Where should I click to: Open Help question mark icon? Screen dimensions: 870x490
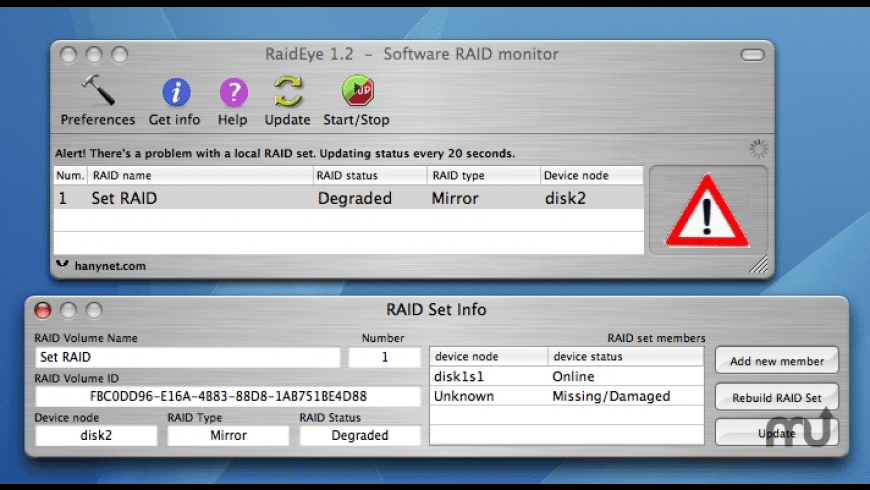[232, 94]
